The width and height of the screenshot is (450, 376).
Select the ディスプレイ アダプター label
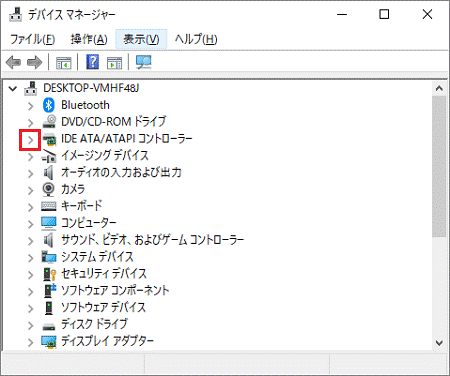click(x=107, y=341)
